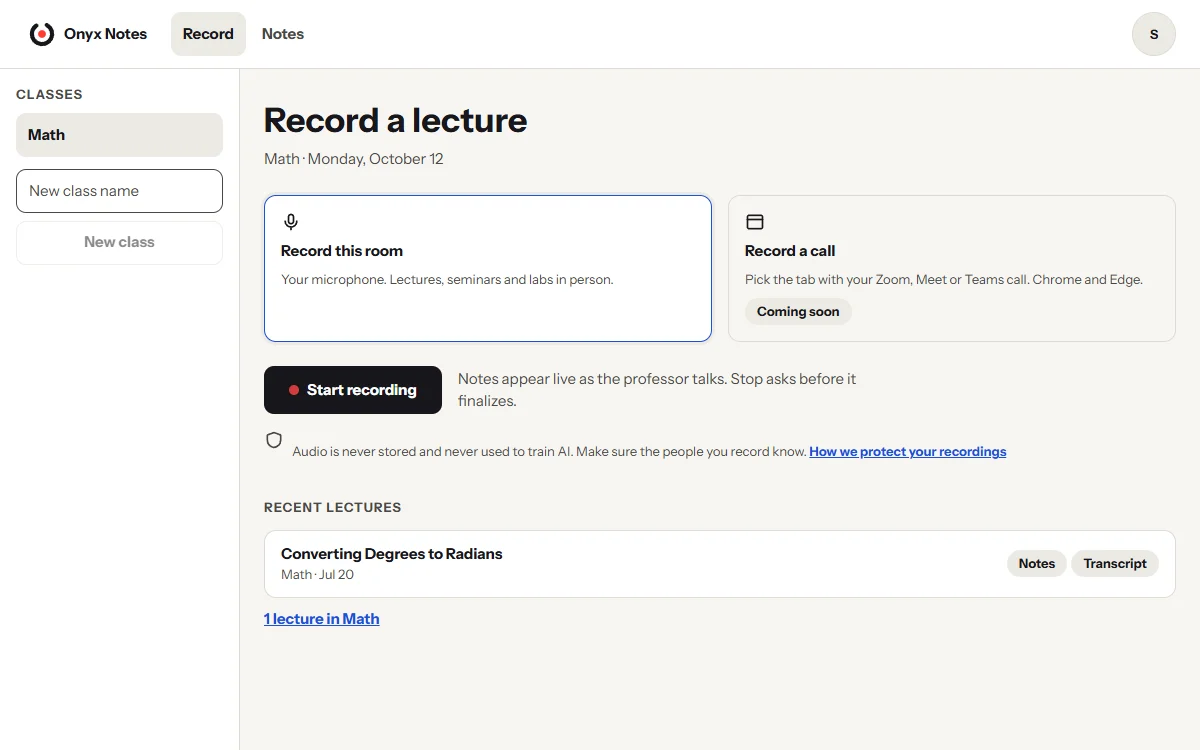This screenshot has width=1200, height=750.
Task: Open How we protect your recordings link
Action: coord(908,452)
